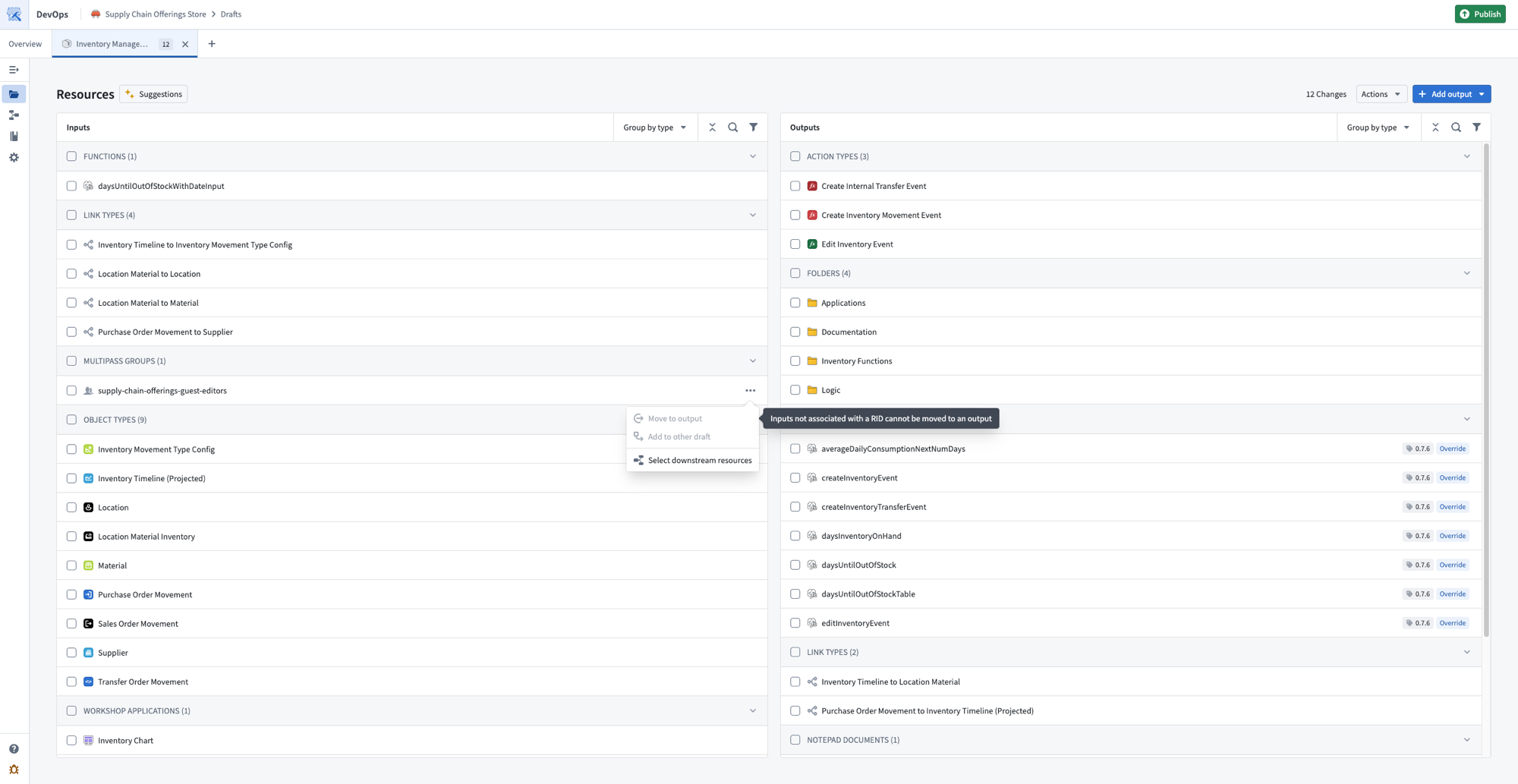
Task: Select the Documentation folder checkbox
Action: coord(795,332)
